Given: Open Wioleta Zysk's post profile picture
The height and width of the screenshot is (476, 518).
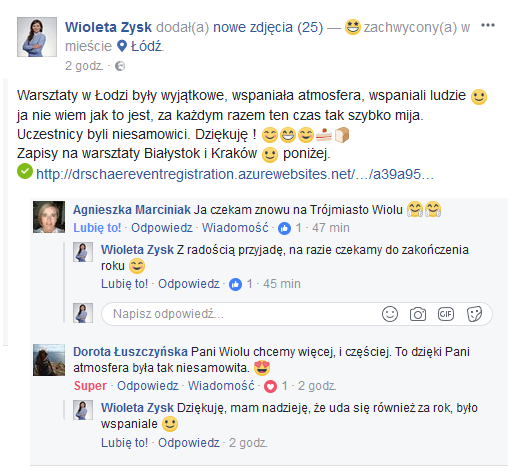Looking at the screenshot, I should point(37,37).
